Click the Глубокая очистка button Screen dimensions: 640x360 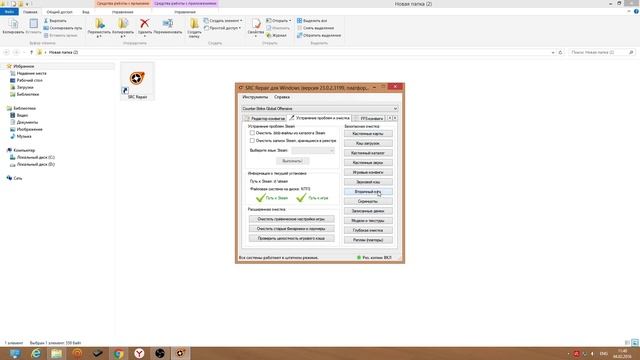coord(368,230)
